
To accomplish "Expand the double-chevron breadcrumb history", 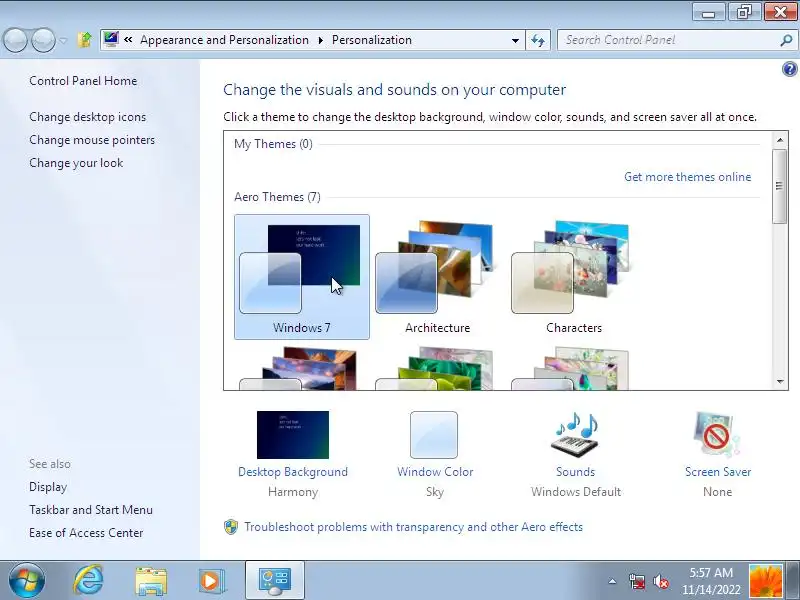I will (x=128, y=39).
